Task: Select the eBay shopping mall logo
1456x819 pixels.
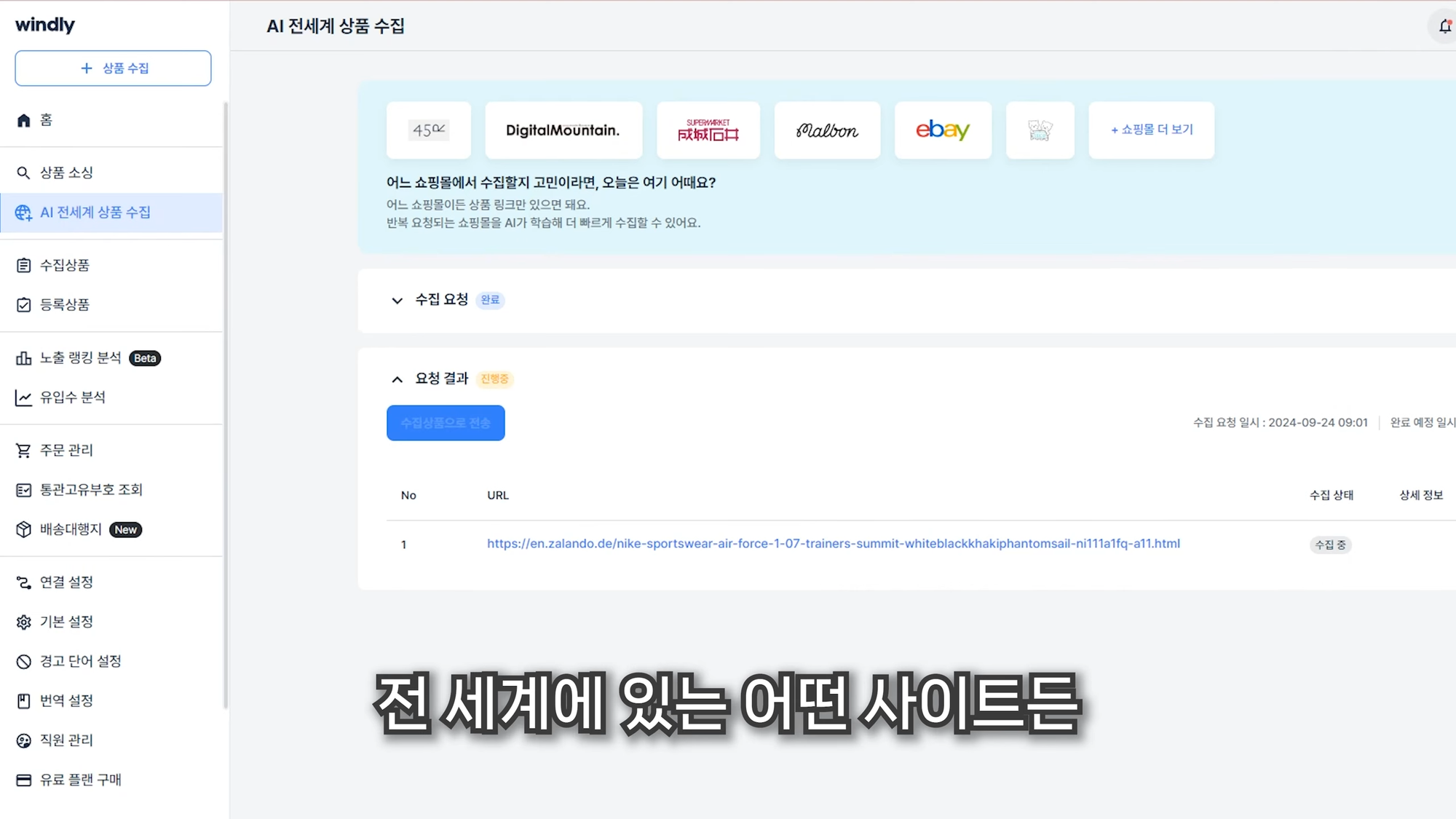Action: (x=943, y=130)
